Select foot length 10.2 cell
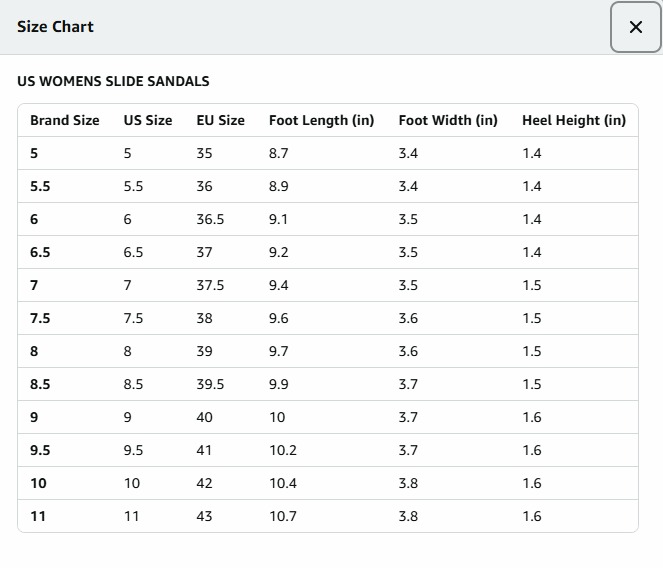Image resolution: width=663 pixels, height=568 pixels. tap(283, 450)
